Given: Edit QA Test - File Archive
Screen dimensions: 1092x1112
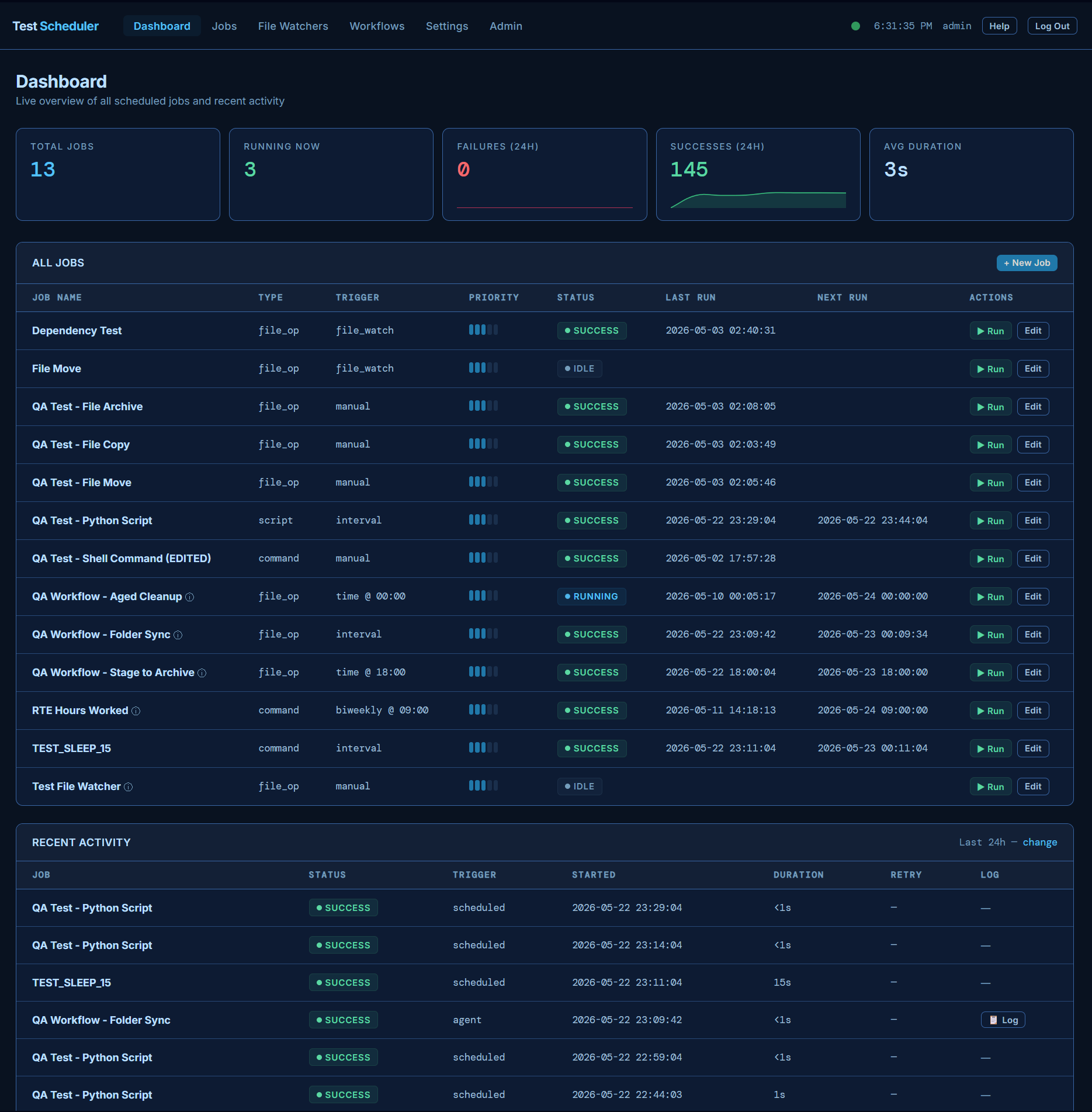Looking at the screenshot, I should [x=1033, y=407].
